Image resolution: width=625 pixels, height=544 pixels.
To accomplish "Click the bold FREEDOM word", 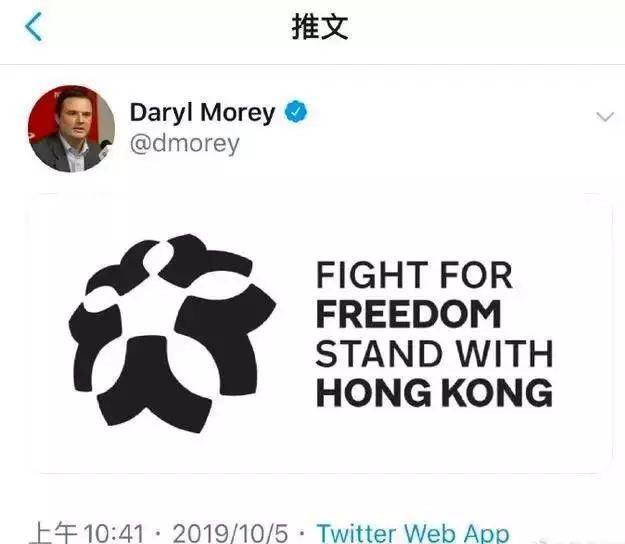I will coord(408,314).
